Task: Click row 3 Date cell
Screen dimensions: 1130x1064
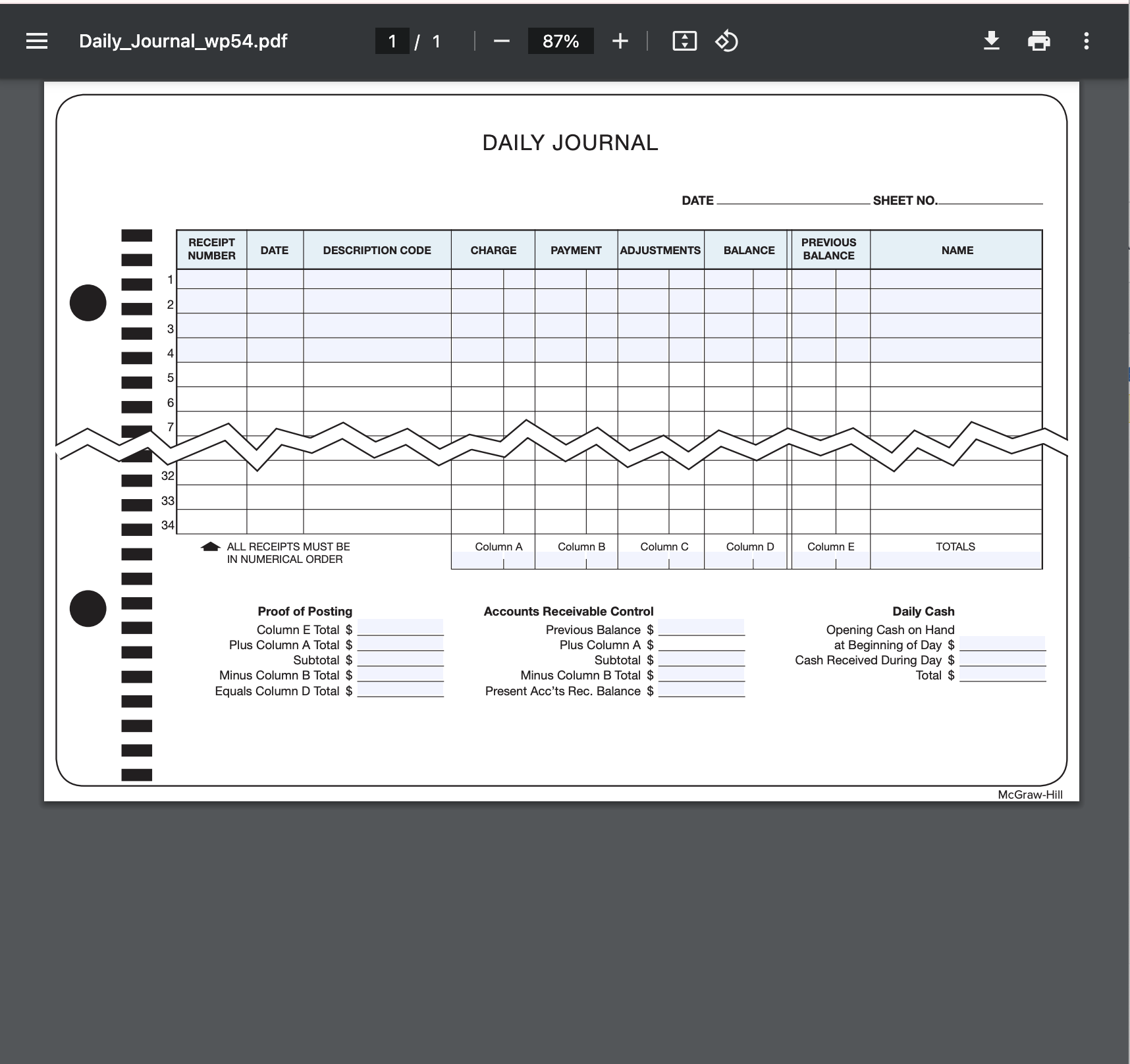Action: [275, 325]
